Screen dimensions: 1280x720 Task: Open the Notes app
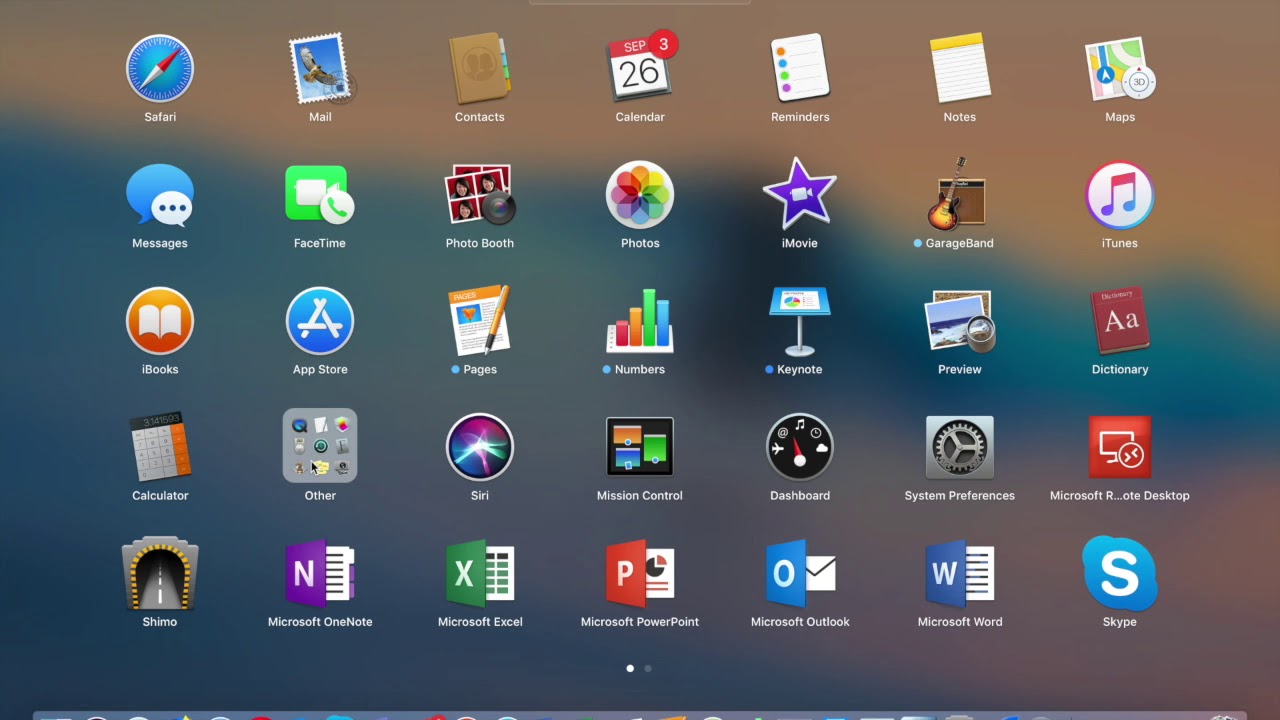pyautogui.click(x=960, y=69)
